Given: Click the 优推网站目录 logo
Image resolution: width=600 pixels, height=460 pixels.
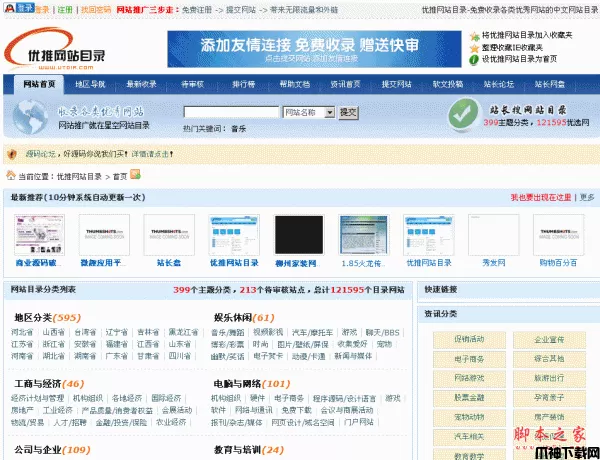Looking at the screenshot, I should (x=55, y=49).
